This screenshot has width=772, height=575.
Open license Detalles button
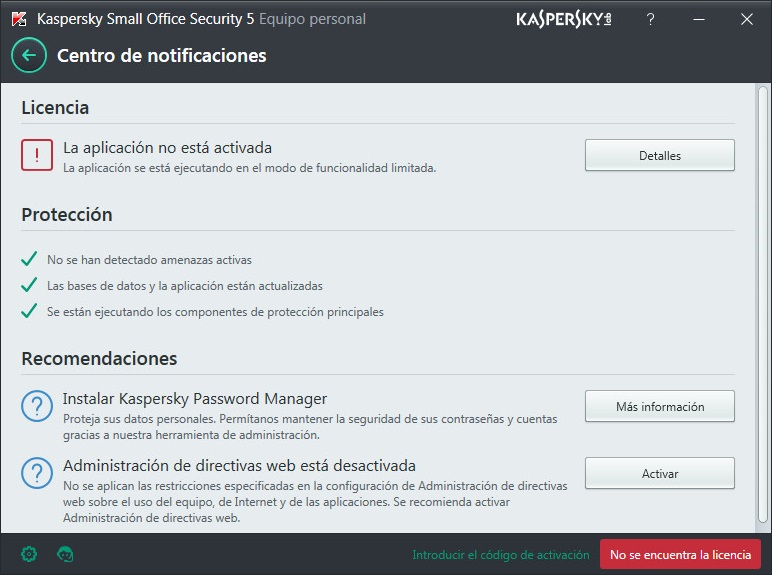(x=659, y=155)
